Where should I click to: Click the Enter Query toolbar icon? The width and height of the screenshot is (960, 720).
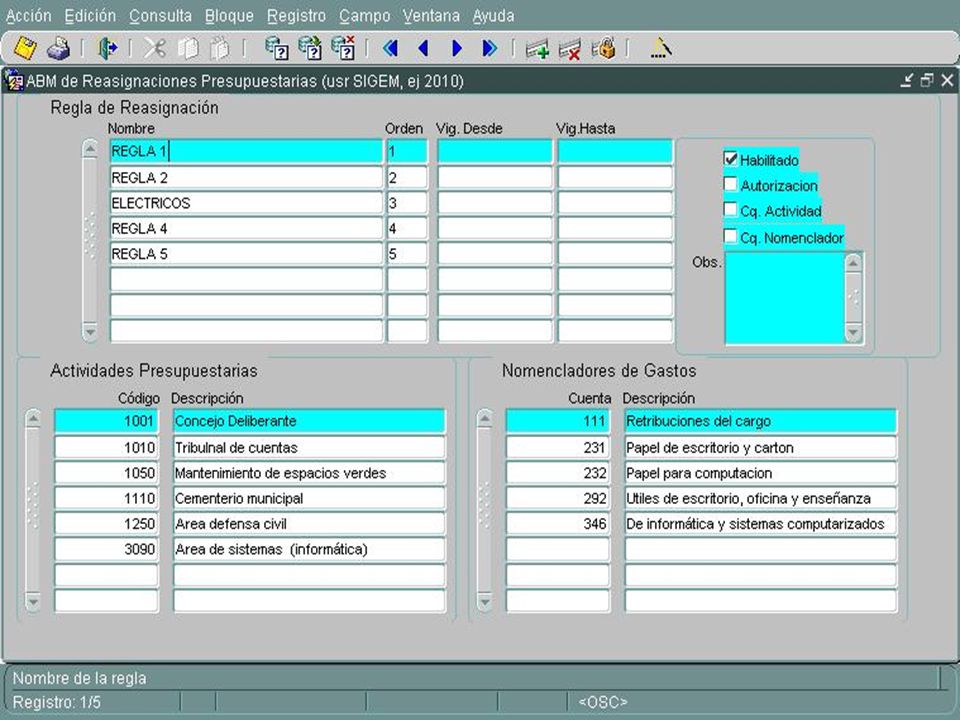pyautogui.click(x=276, y=48)
